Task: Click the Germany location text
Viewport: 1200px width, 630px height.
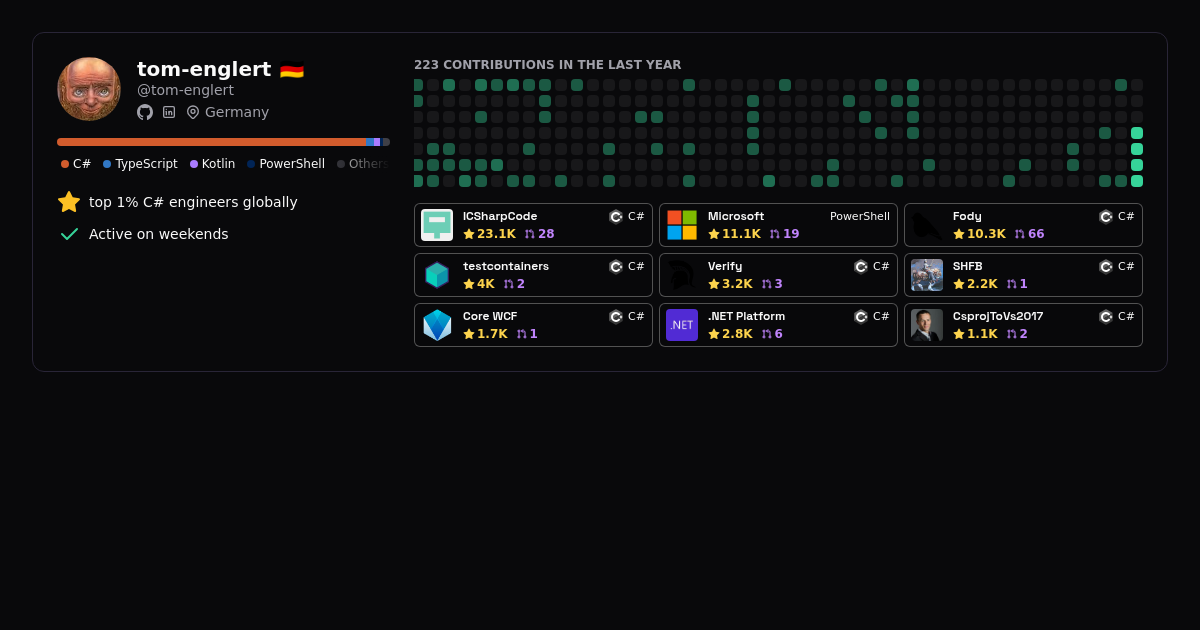Action: (237, 112)
